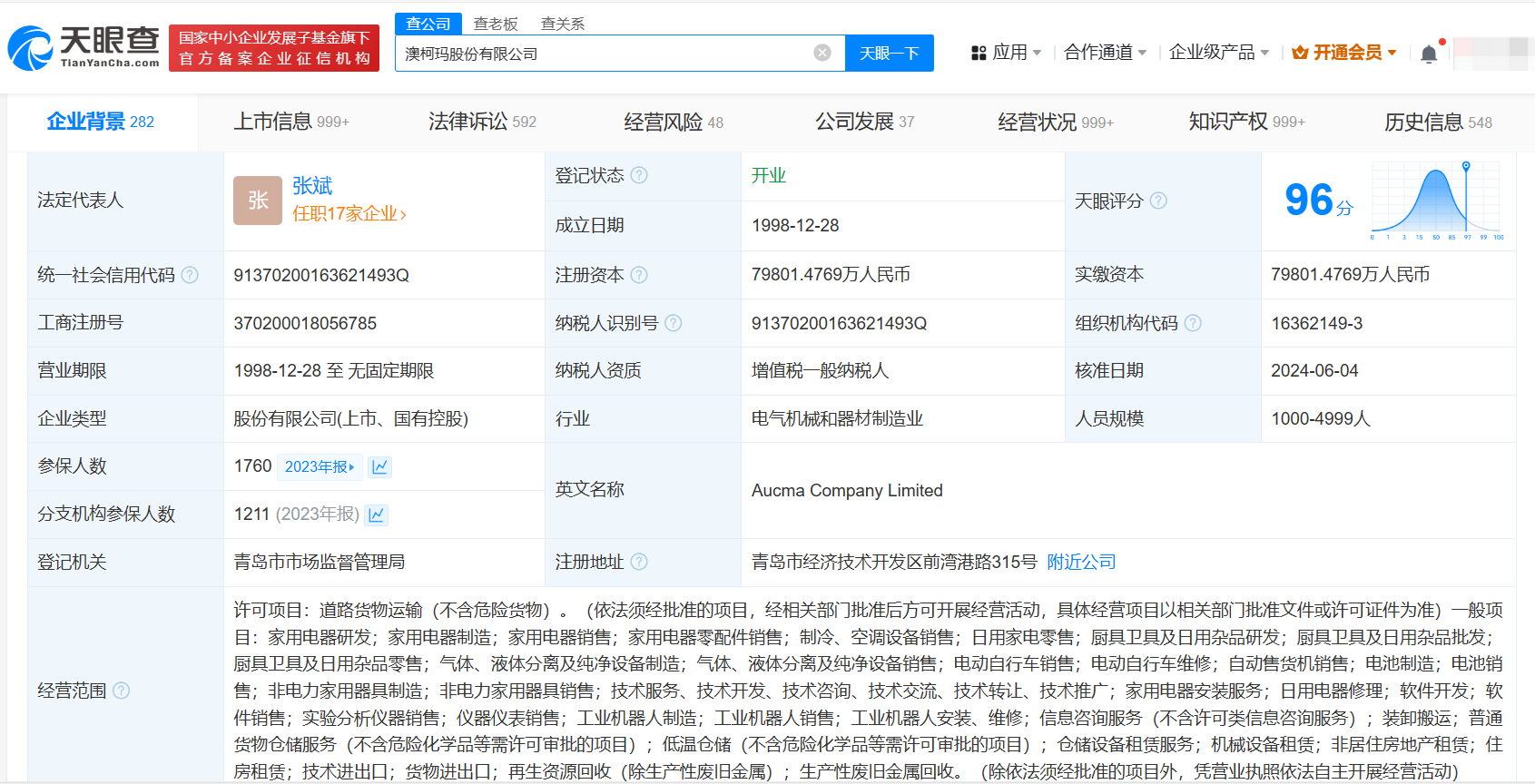
Task: Open the 企业级产品 dropdown
Action: click(x=1218, y=53)
